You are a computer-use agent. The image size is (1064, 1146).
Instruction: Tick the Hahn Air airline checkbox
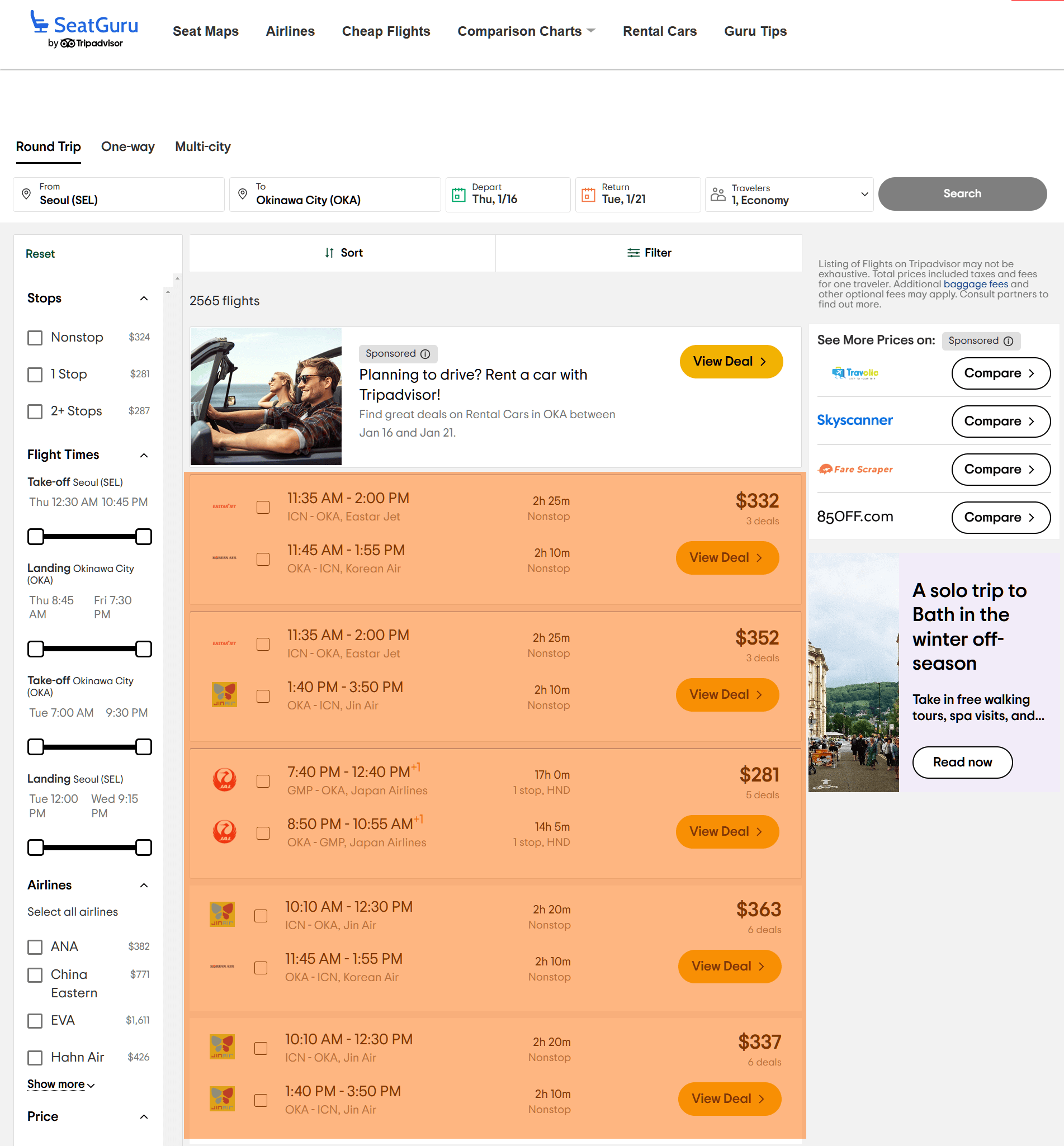pyautogui.click(x=35, y=1058)
